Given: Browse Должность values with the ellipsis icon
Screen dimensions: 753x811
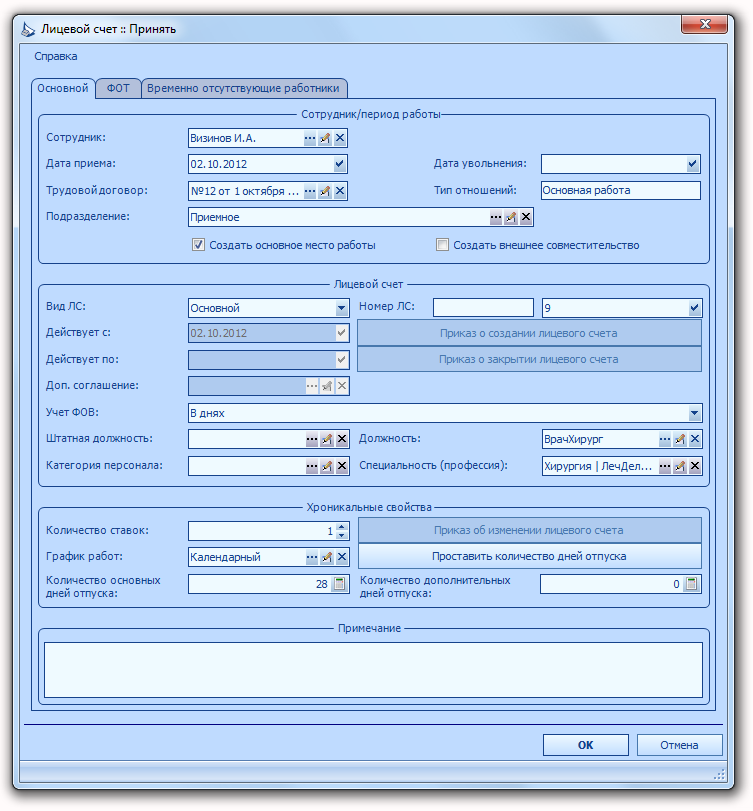Looking at the screenshot, I should pos(665,439).
